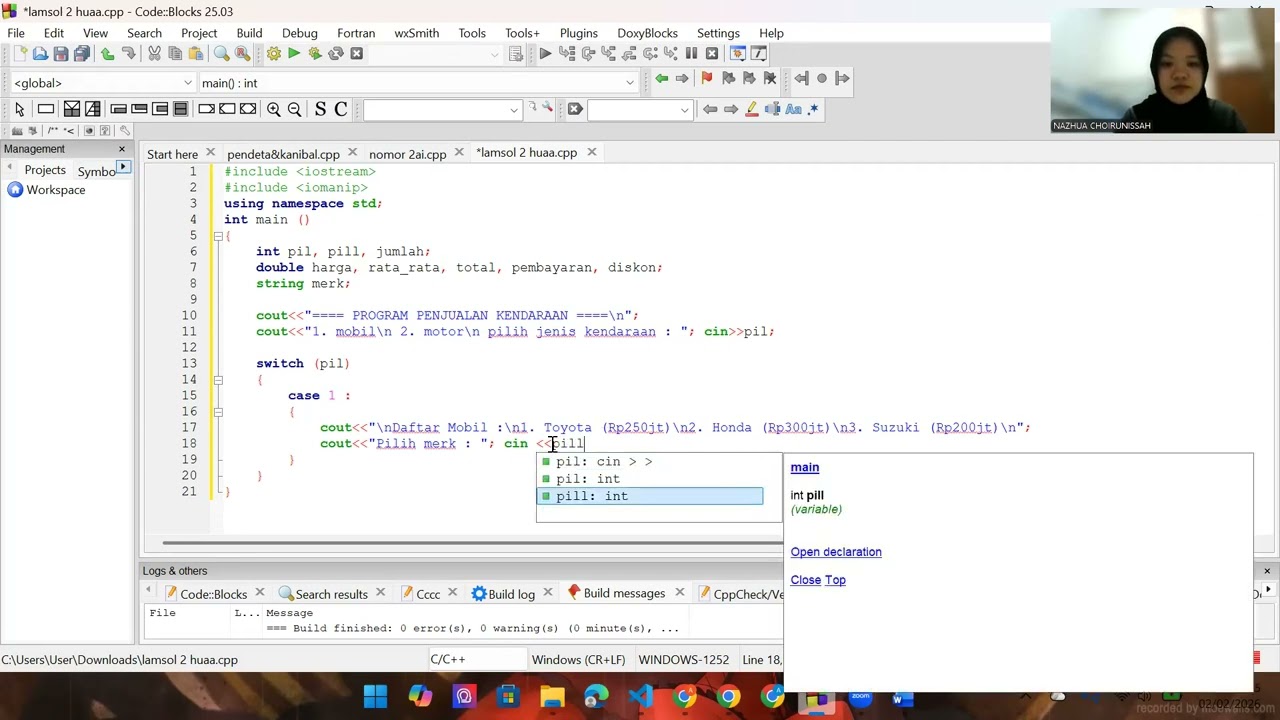
Task: Toggle the Aa match case icon
Action: click(x=793, y=109)
